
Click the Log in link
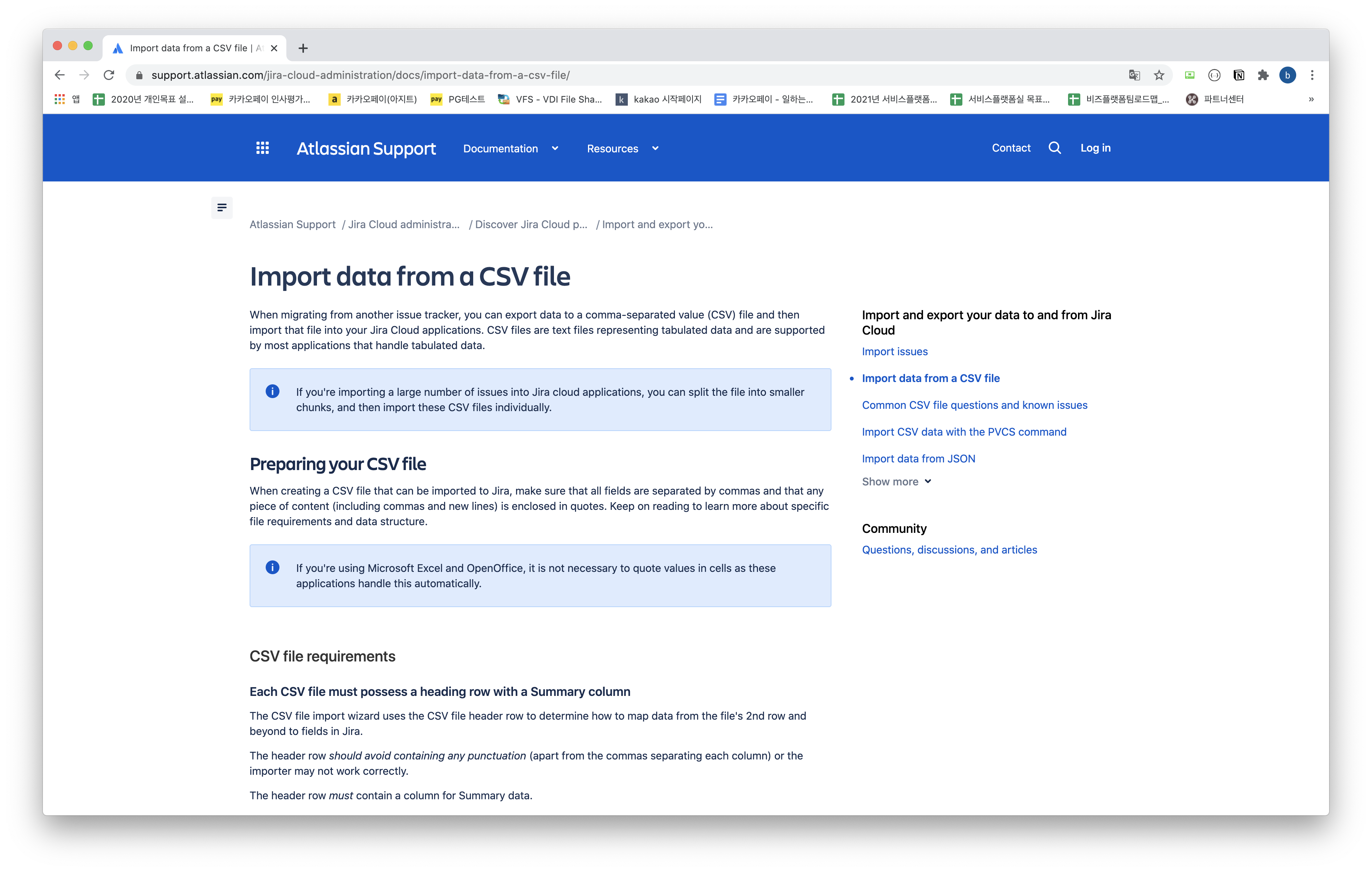pos(1095,148)
